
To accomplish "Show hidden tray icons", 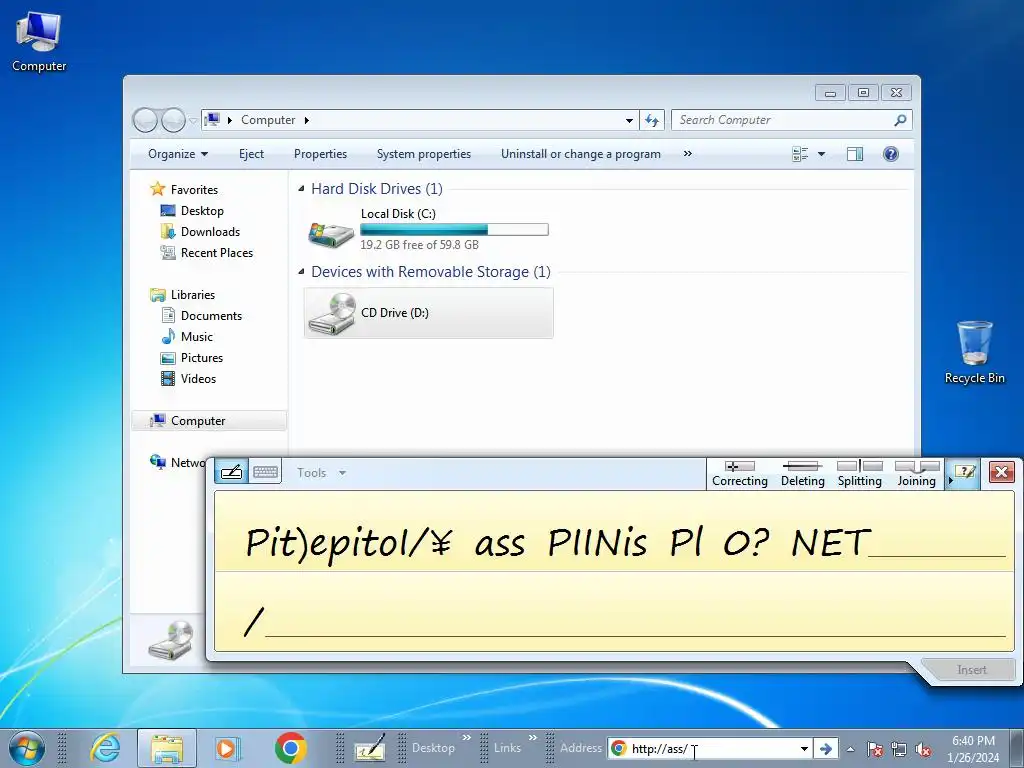I will (x=850, y=749).
